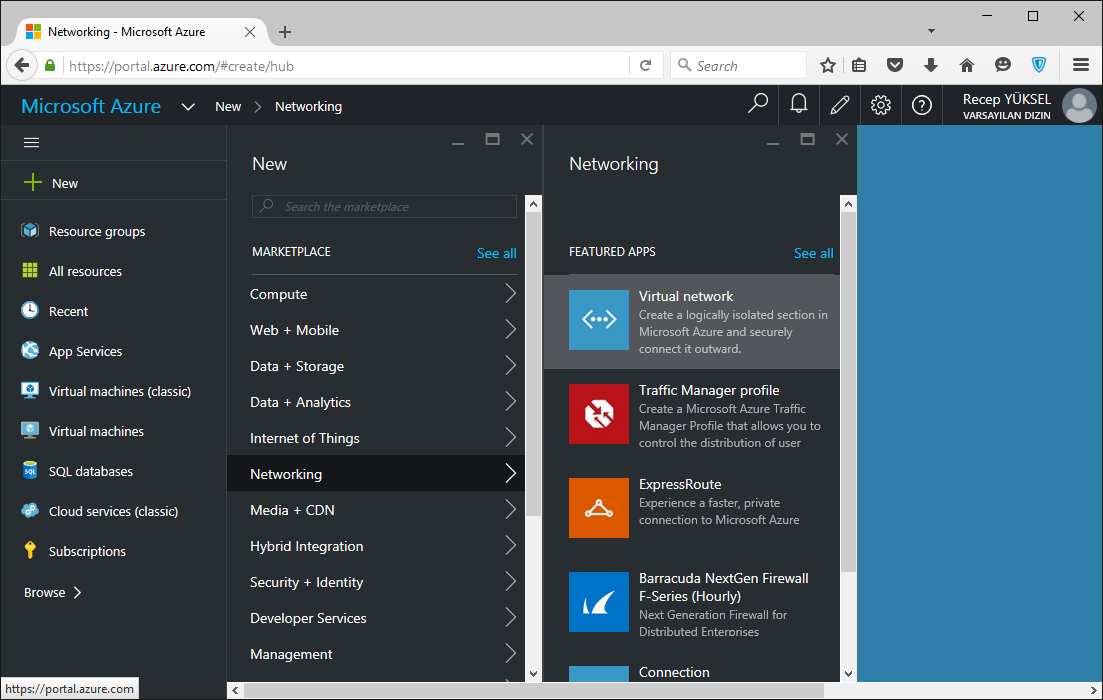Image resolution: width=1103 pixels, height=700 pixels.
Task: Open a new browser tab
Action: (284, 32)
